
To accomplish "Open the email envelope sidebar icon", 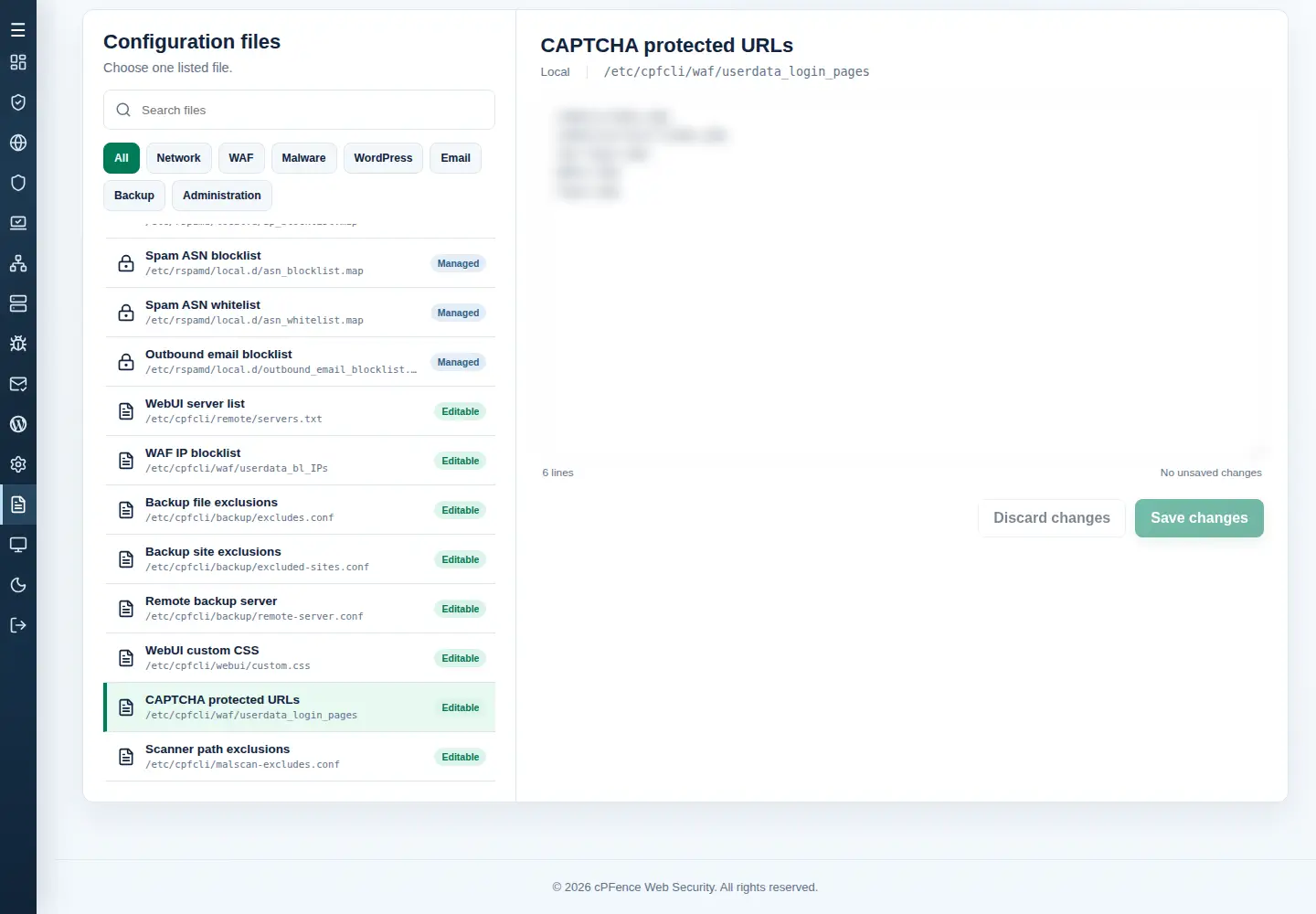I will [18, 384].
